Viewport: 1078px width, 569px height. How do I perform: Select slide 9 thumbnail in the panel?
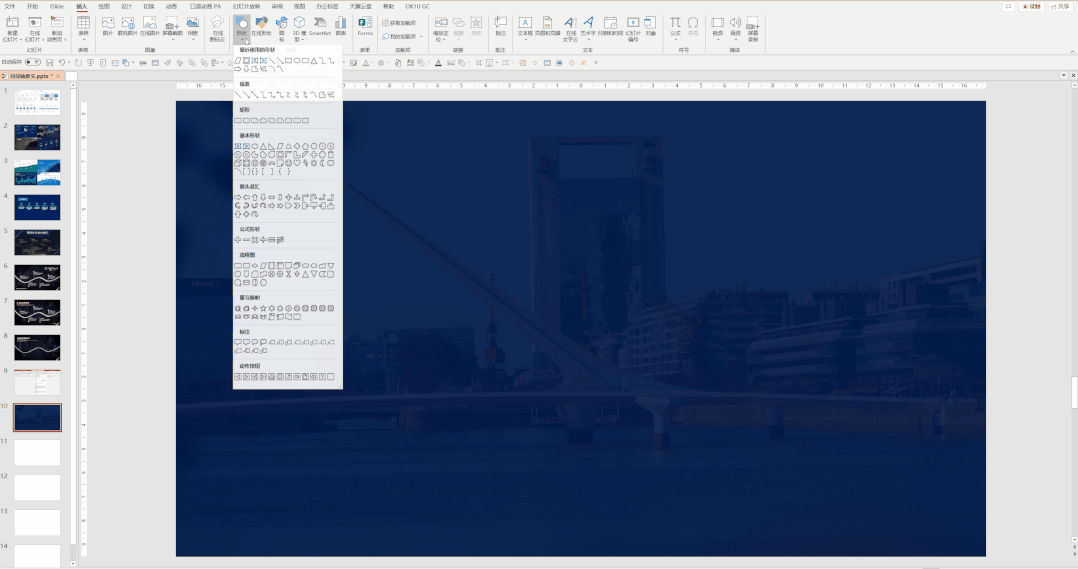[x=37, y=381]
